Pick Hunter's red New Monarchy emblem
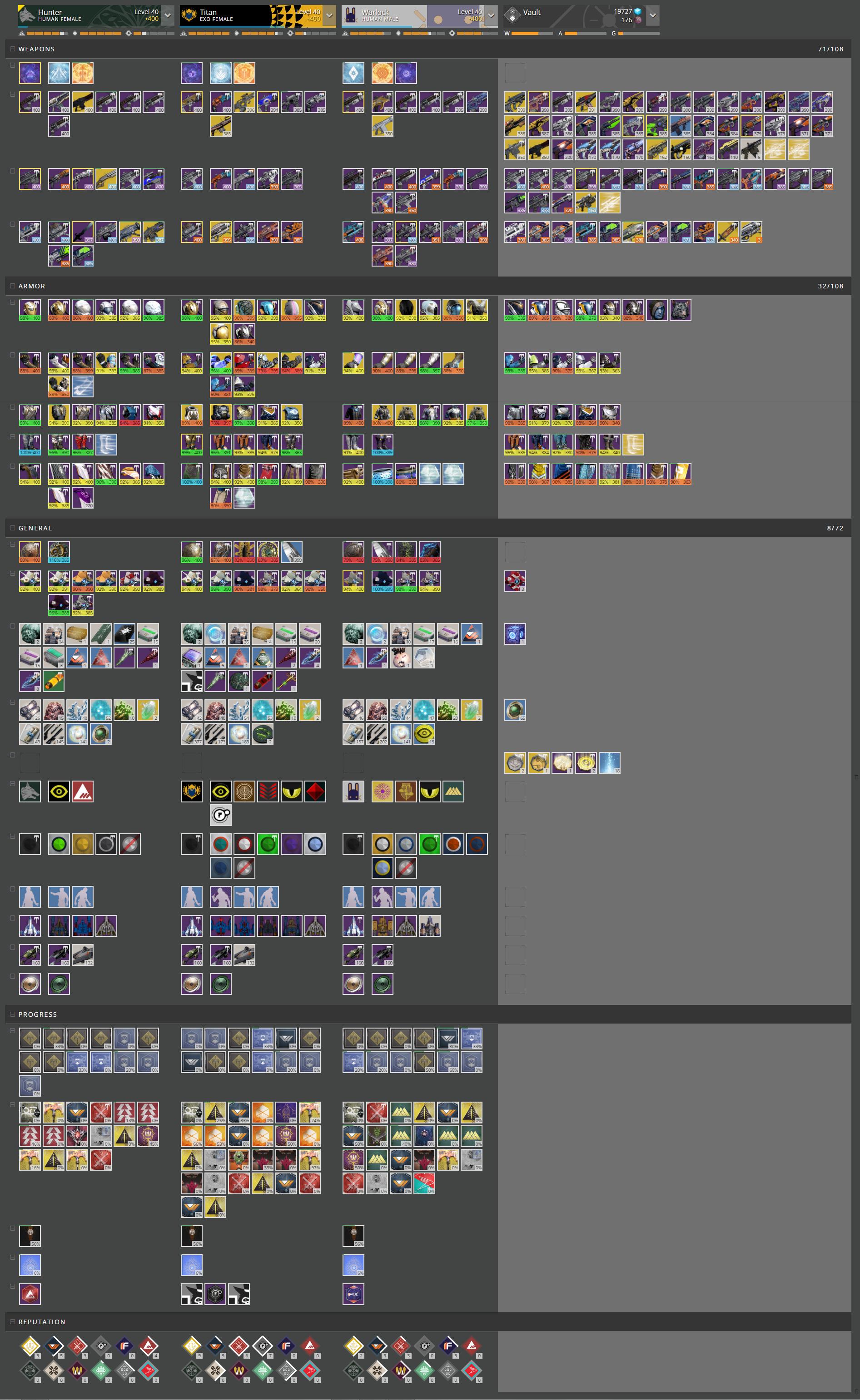This screenshot has width=860, height=1400. point(83,791)
